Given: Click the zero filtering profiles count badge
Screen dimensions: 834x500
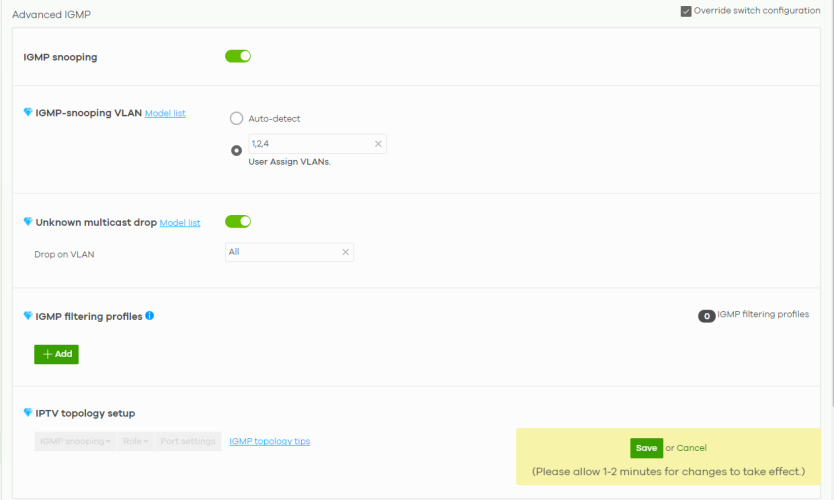Looking at the screenshot, I should coord(706,316).
